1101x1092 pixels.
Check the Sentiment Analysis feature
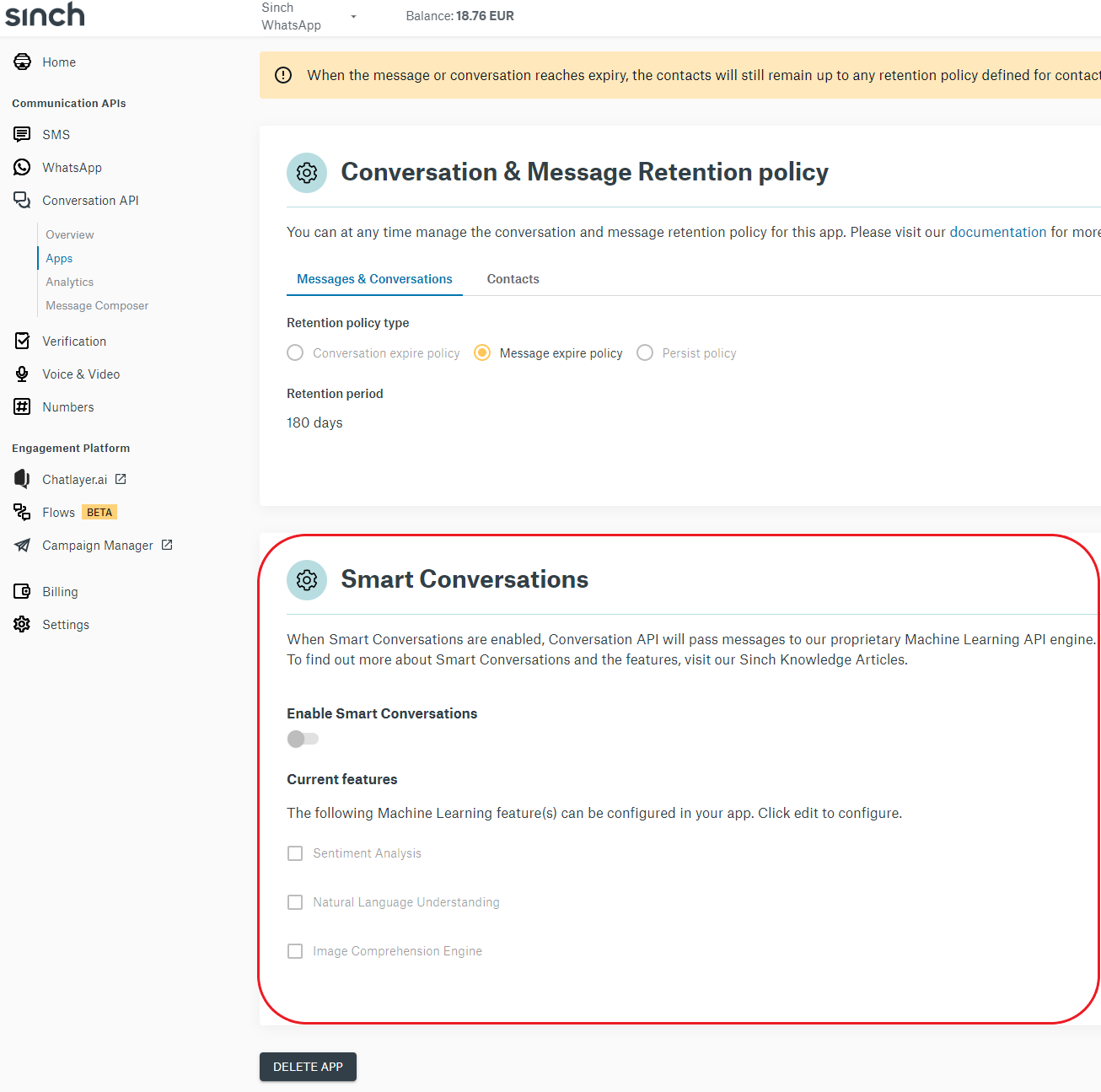point(295,853)
